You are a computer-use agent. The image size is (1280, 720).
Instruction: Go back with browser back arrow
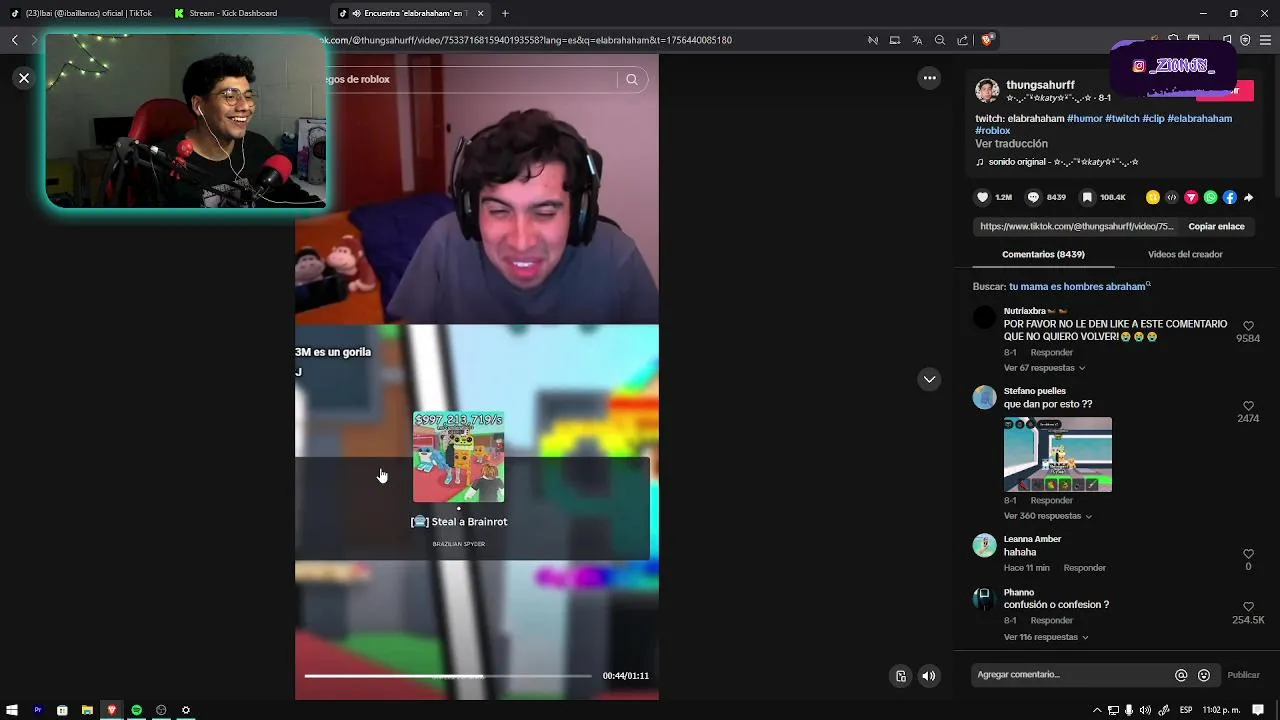14,40
